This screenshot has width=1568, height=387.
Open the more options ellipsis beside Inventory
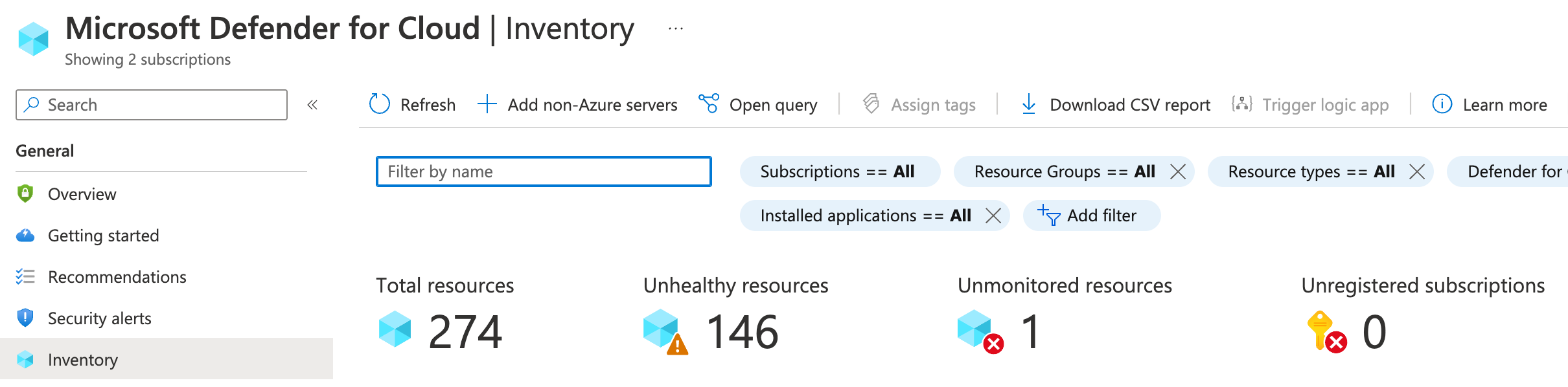[676, 28]
